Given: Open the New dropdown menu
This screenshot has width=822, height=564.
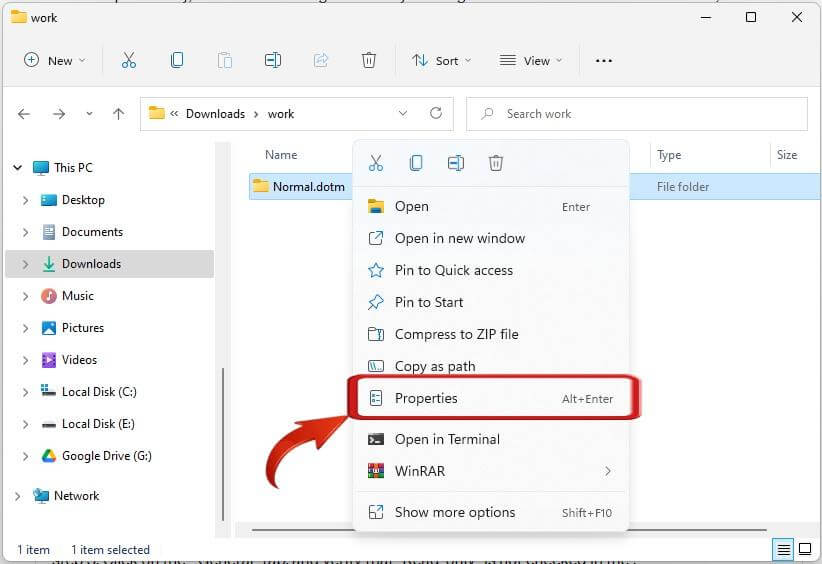Looking at the screenshot, I should 55,60.
